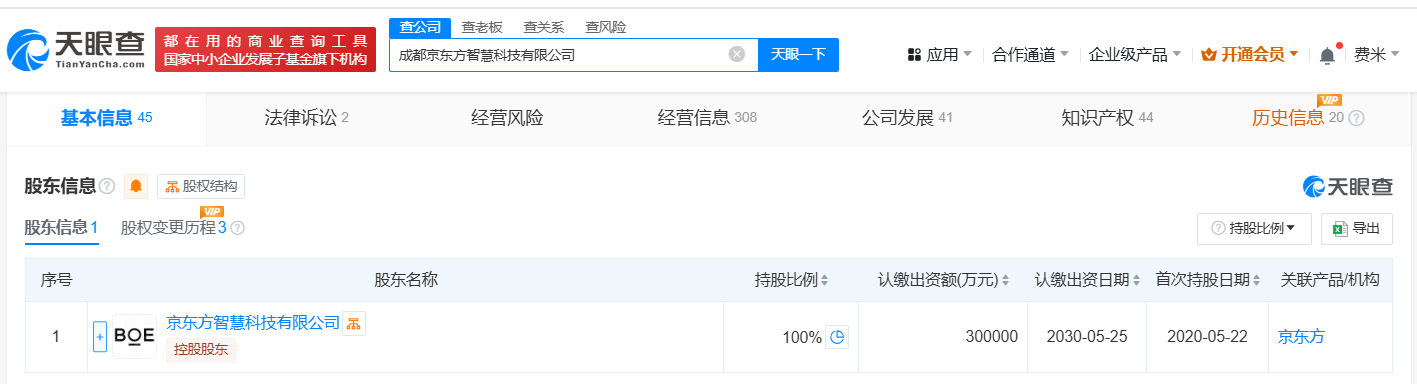The height and width of the screenshot is (384, 1417).
Task: Open the pie chart icon next to 100%
Action: (838, 337)
